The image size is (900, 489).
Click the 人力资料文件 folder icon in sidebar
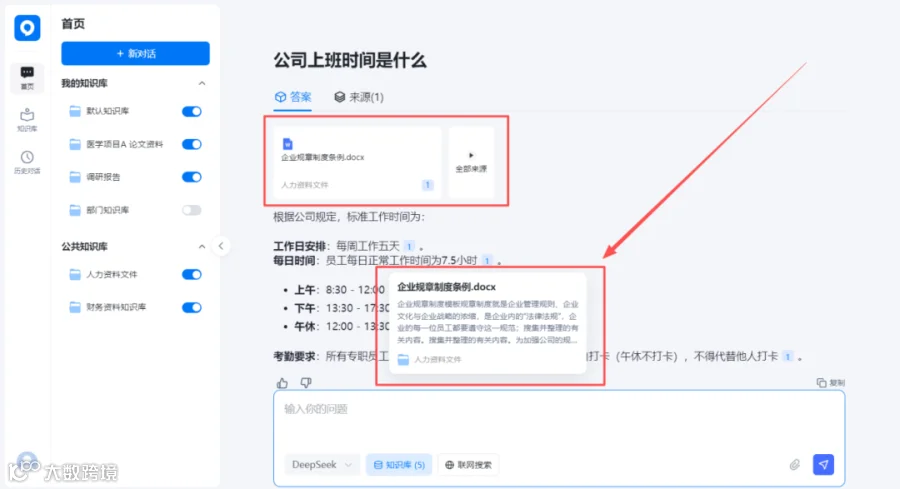[75, 274]
